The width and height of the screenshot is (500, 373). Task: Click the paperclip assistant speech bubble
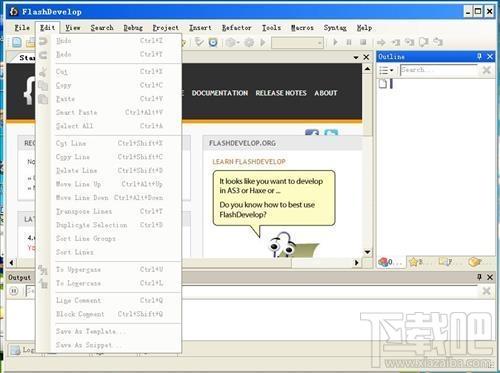274,198
